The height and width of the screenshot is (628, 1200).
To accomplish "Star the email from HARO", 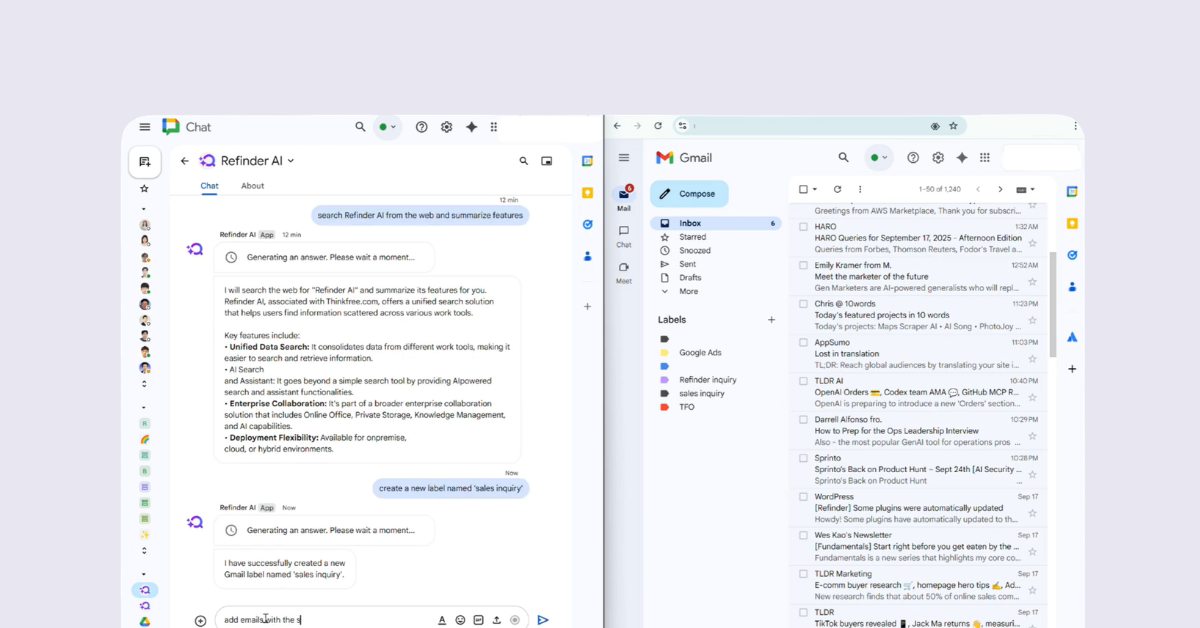I will [1030, 241].
